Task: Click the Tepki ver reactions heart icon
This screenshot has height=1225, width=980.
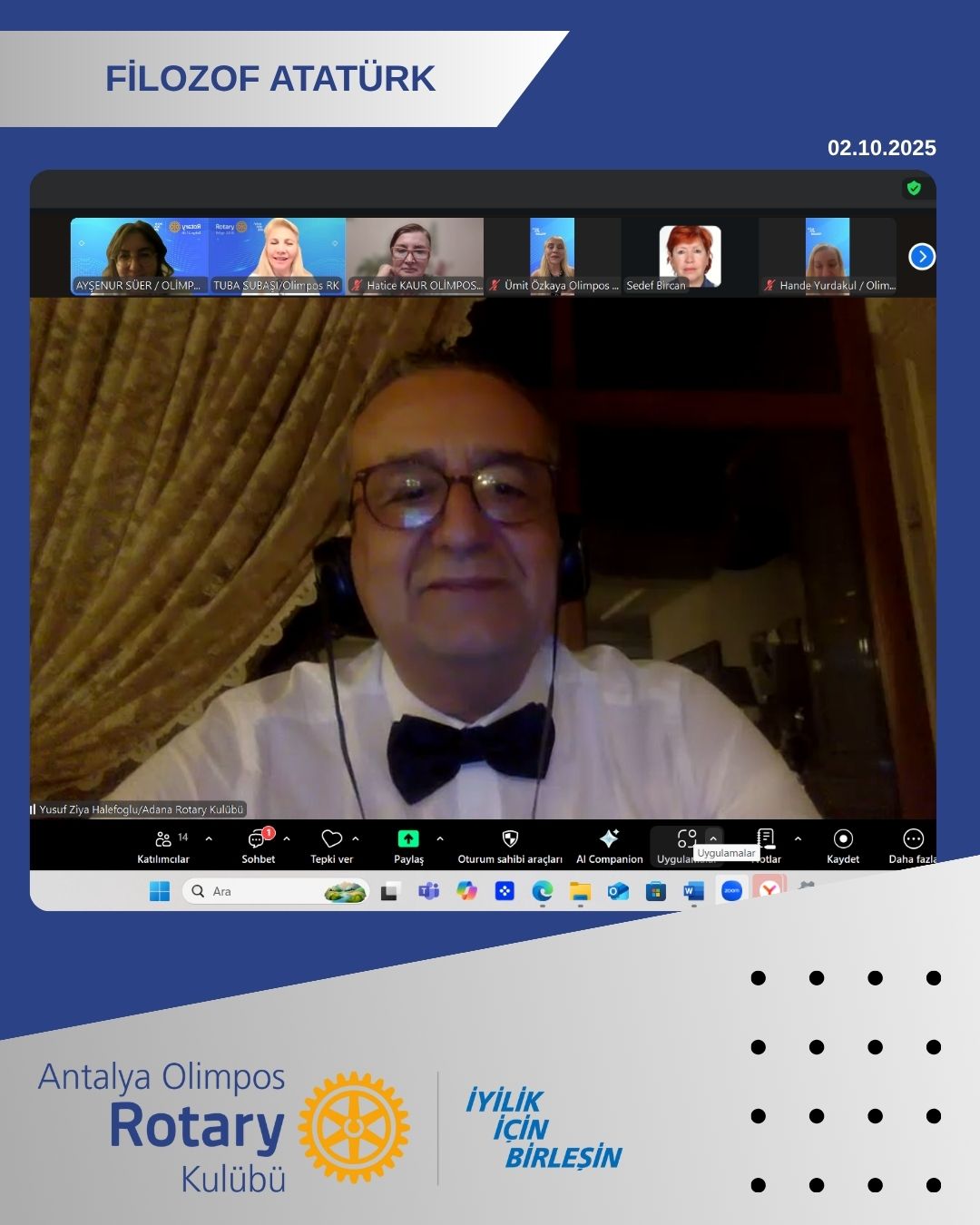Action: pos(332,839)
